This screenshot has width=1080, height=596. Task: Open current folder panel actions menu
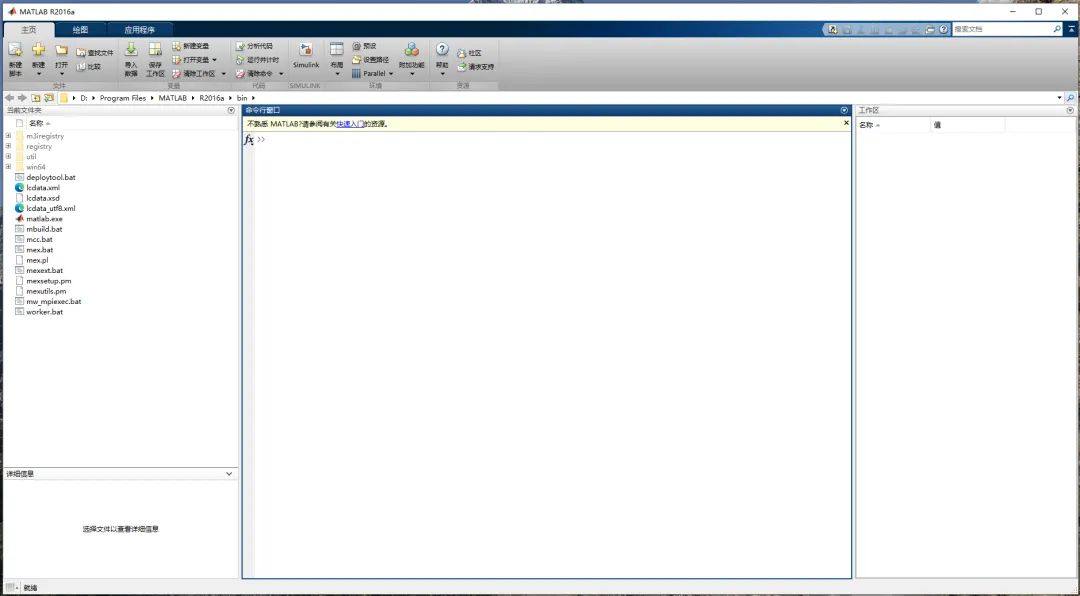(231, 110)
